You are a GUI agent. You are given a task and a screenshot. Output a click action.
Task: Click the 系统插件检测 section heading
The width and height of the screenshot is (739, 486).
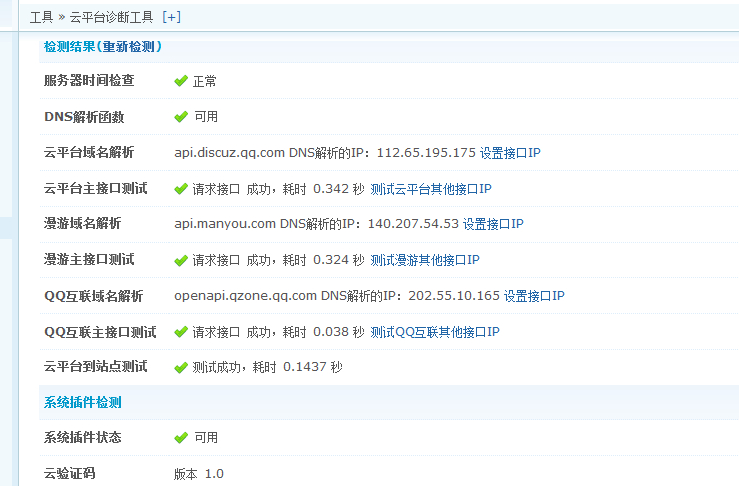coord(82,402)
